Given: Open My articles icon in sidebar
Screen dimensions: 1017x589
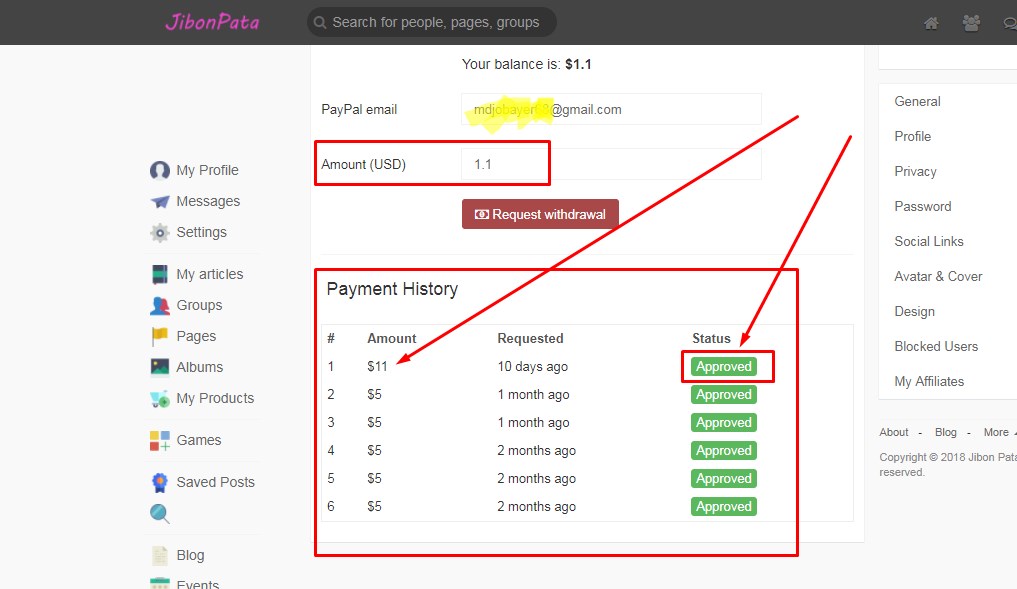Looking at the screenshot, I should point(160,274).
